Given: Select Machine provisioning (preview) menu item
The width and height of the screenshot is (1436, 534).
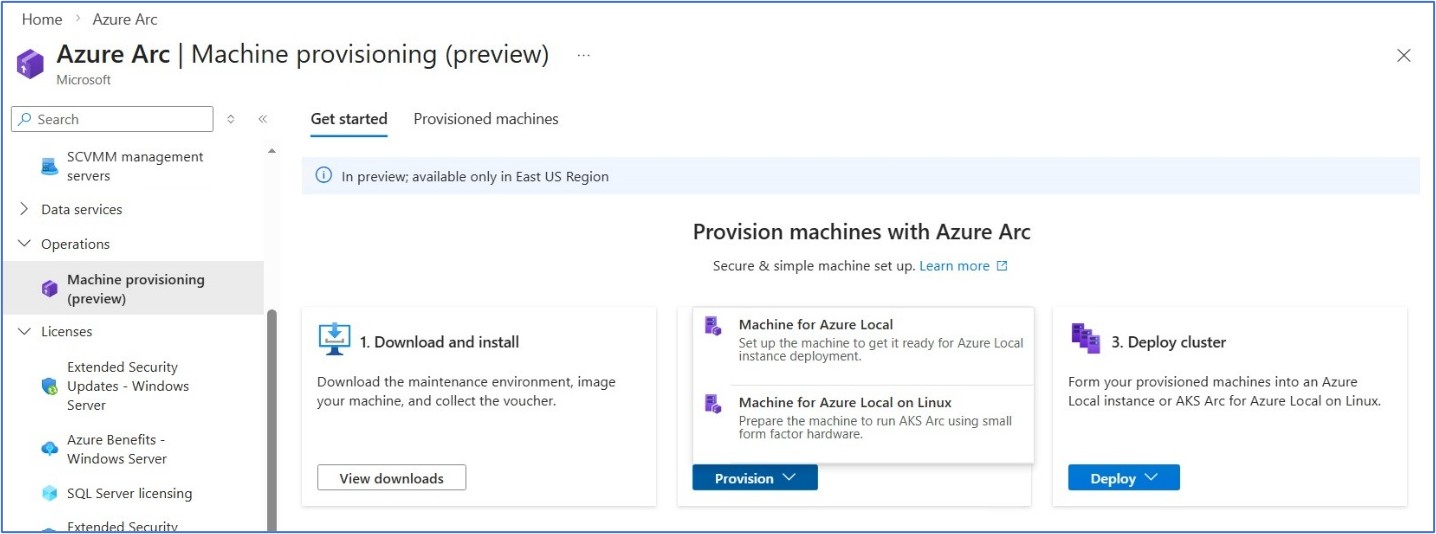Looking at the screenshot, I should (134, 289).
